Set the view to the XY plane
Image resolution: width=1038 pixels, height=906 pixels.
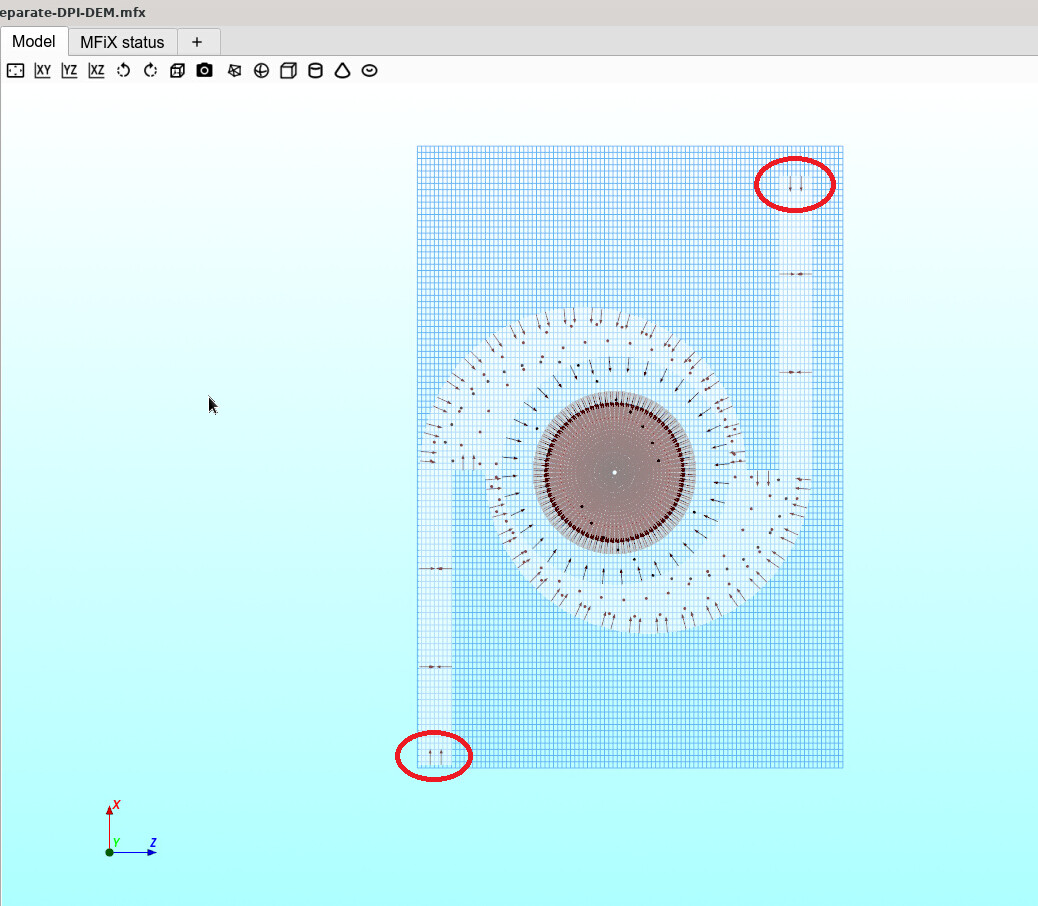coord(42,71)
